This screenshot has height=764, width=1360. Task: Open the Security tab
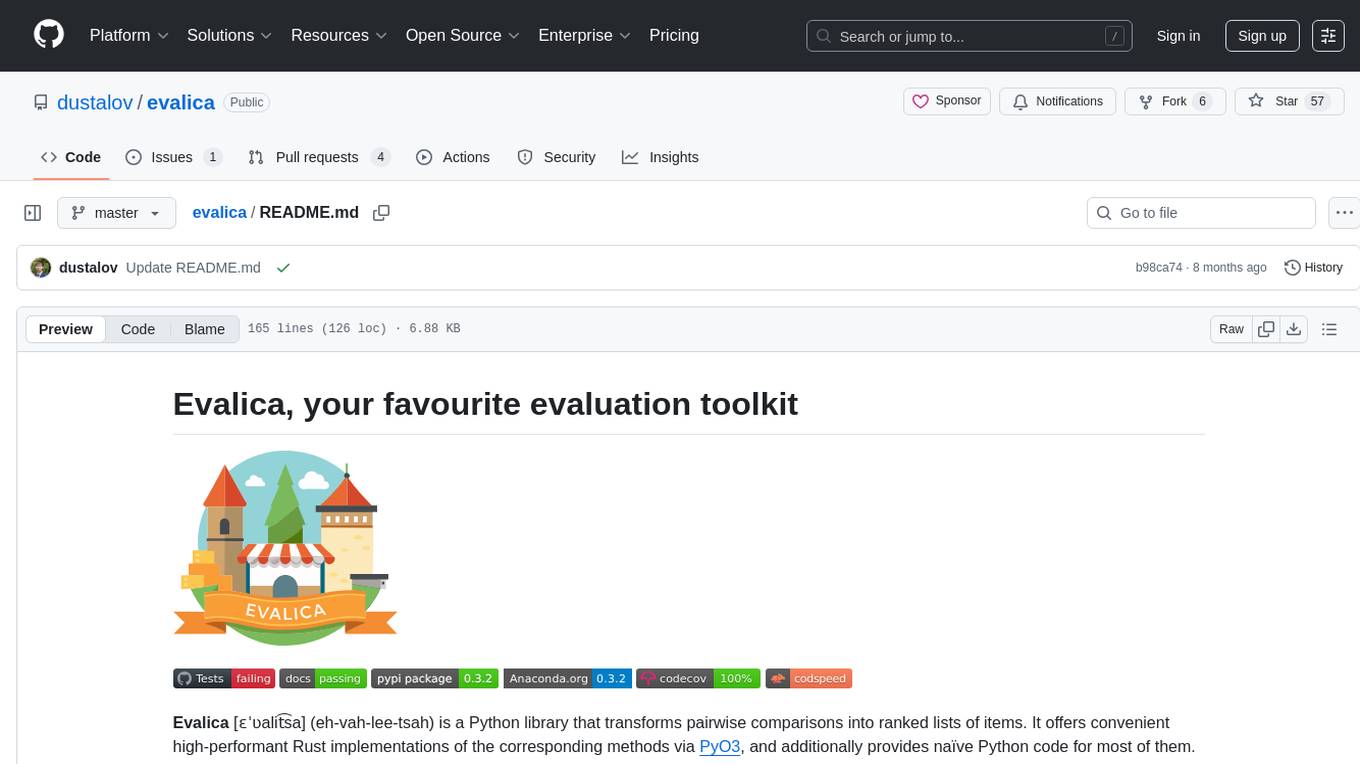point(557,157)
